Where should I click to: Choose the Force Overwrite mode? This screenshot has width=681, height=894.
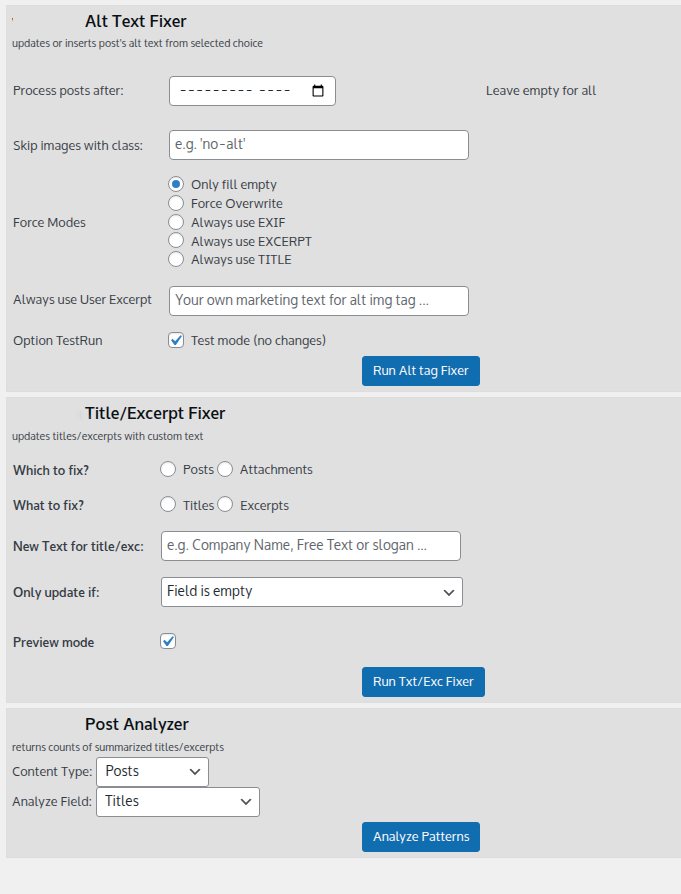(176, 203)
